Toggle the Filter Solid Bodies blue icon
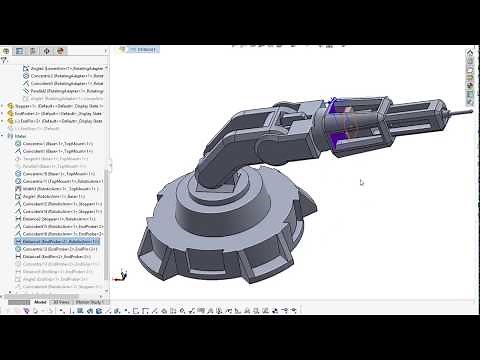 tap(99, 311)
